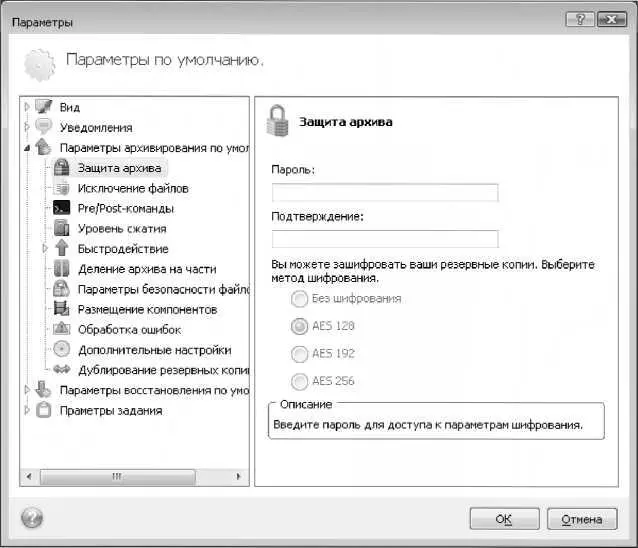The image size is (638, 548).
Task: Select the Без шифрования radio option
Action: [x=298, y=298]
